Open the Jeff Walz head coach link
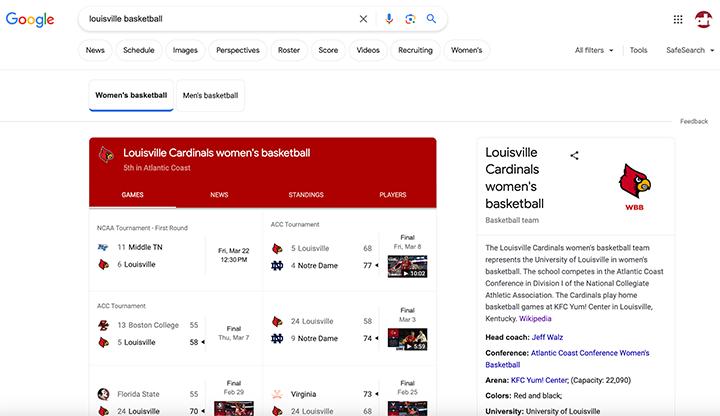720x416 pixels. coord(547,337)
